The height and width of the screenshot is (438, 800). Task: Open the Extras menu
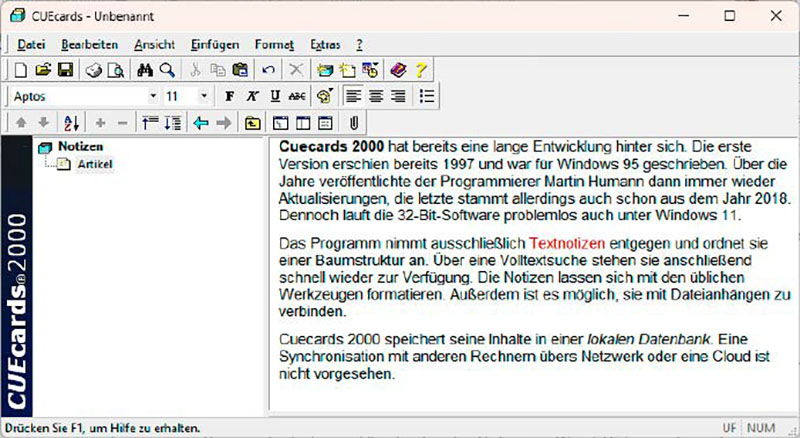point(325,45)
